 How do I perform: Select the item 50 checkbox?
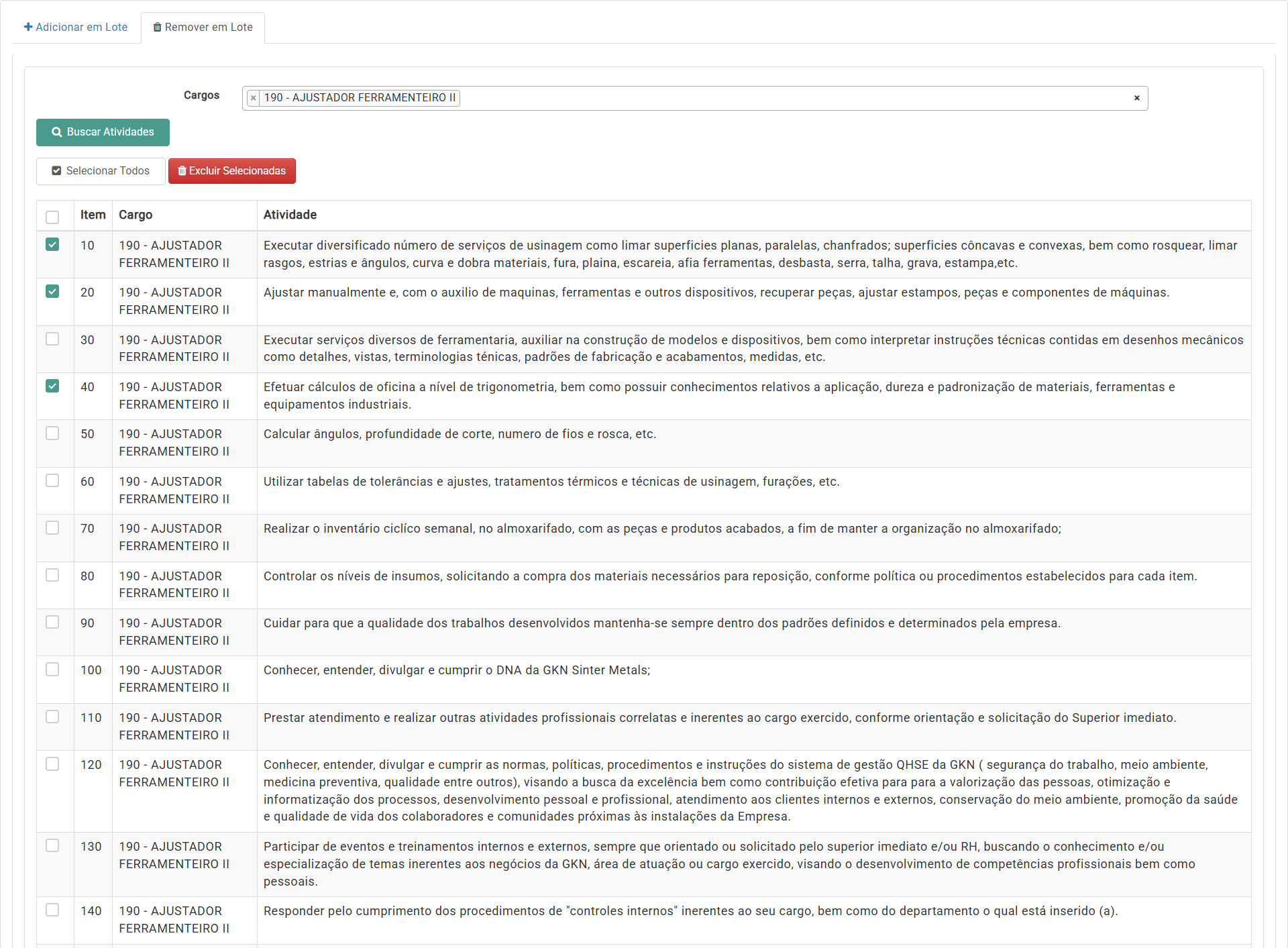52,433
